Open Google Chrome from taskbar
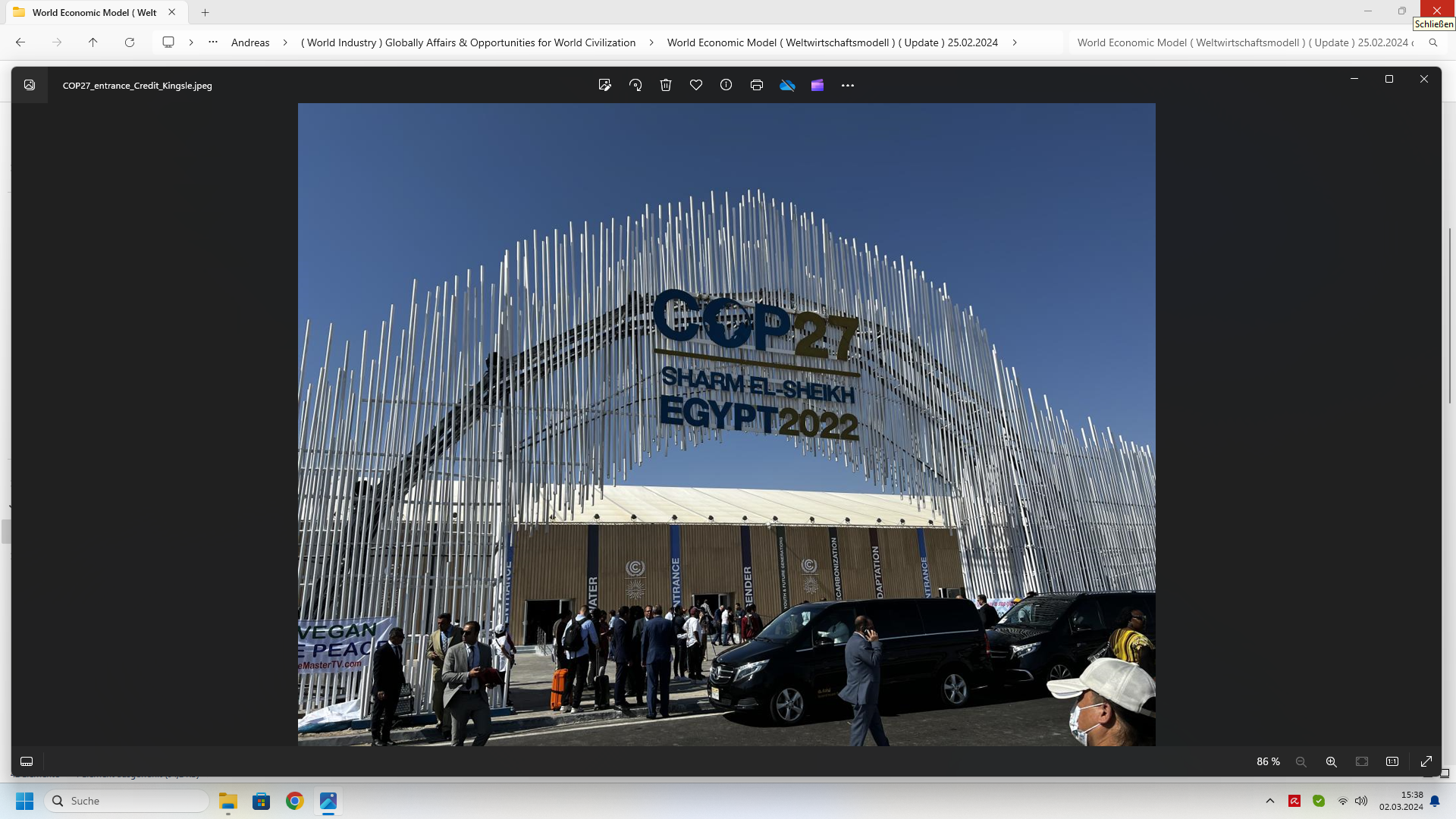This screenshot has height=819, width=1456. pos(295,801)
